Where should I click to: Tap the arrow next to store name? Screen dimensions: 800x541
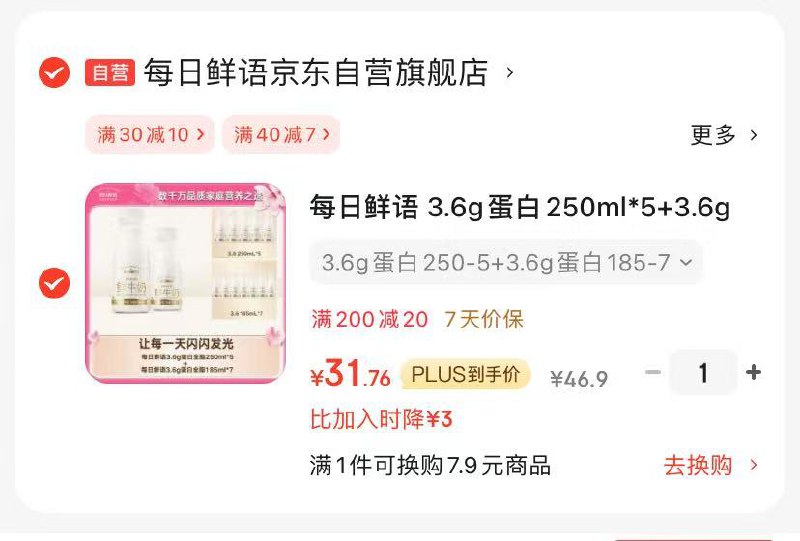[509, 73]
